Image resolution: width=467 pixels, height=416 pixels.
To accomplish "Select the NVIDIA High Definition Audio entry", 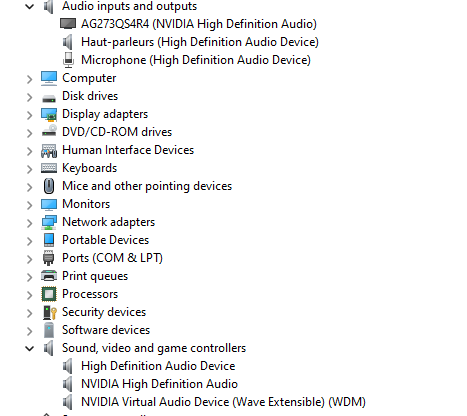I will click(159, 384).
